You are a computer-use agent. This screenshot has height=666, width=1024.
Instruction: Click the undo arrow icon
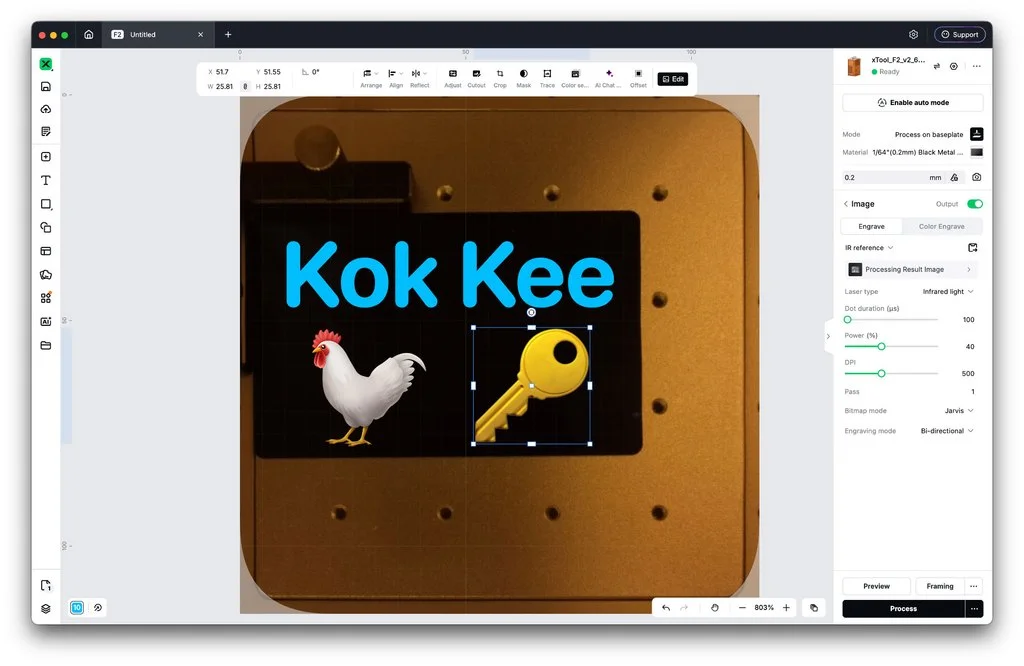coord(665,608)
